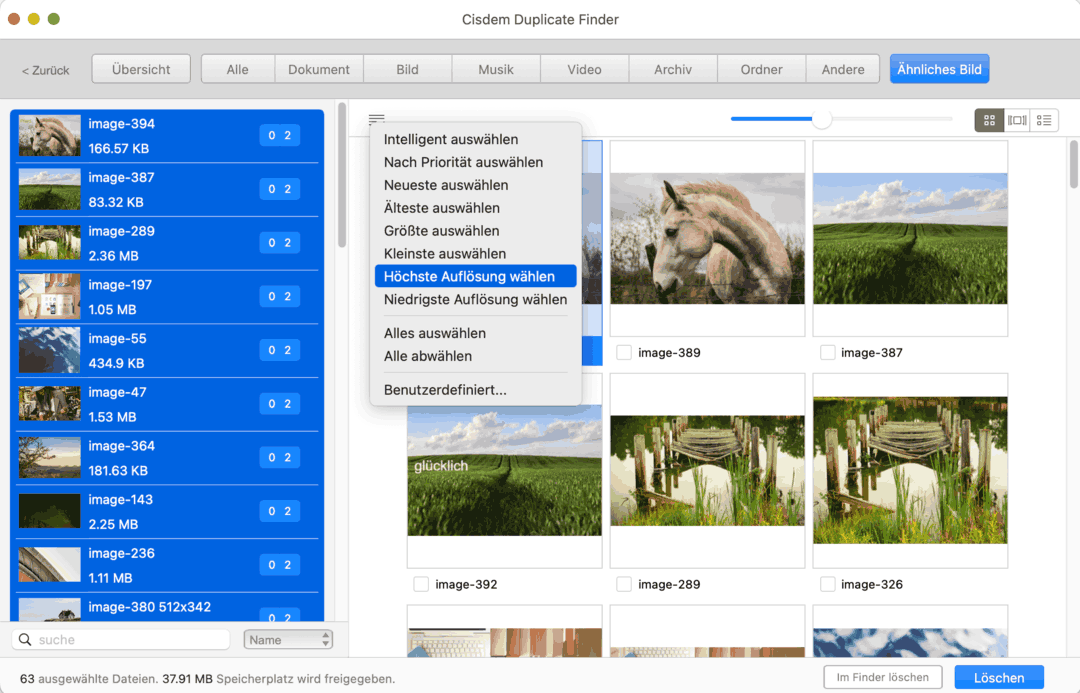
Task: Check the image-389 checkbox
Action: 624,353
